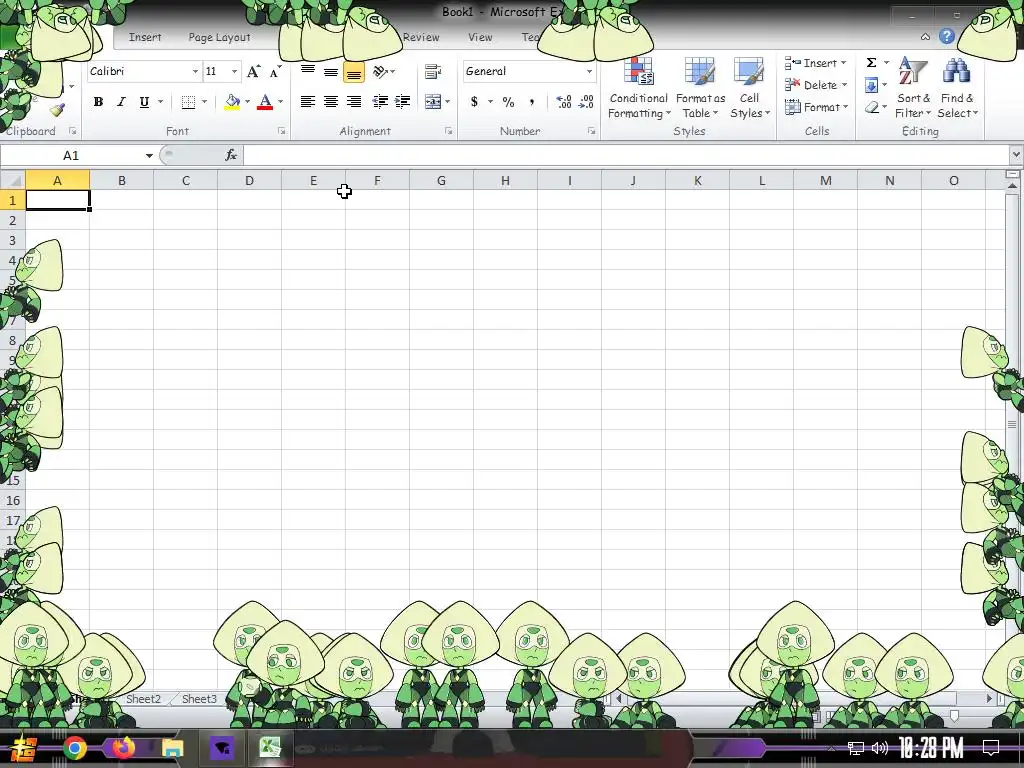Click Decrease Decimal icon
This screenshot has width=1024, height=768.
[586, 102]
